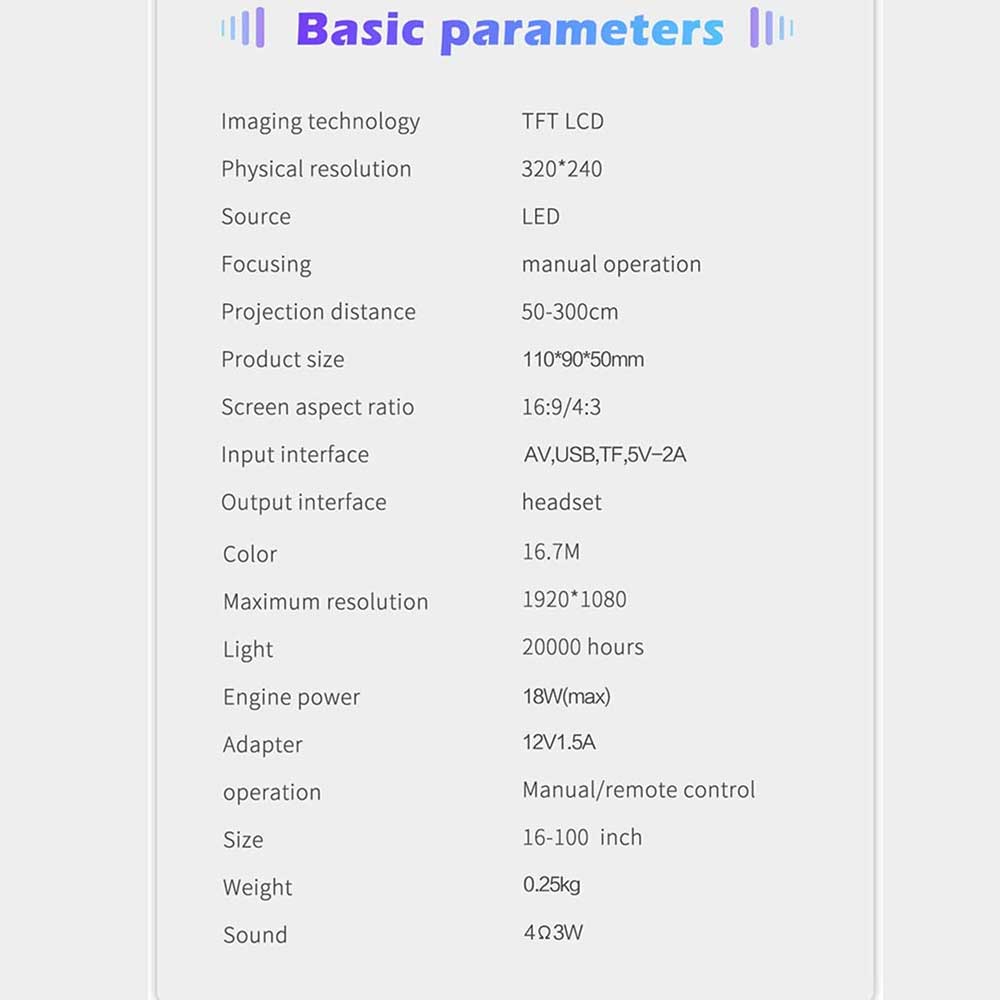This screenshot has height=1000, width=1000.
Task: Select the product size value 110*90*50mm
Action: (x=583, y=360)
